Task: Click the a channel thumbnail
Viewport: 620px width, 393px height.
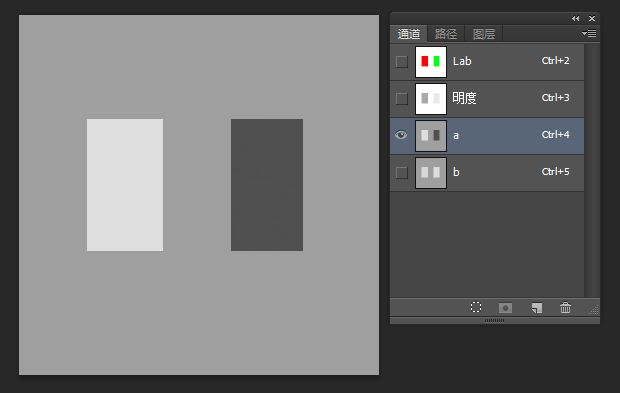Action: click(431, 136)
